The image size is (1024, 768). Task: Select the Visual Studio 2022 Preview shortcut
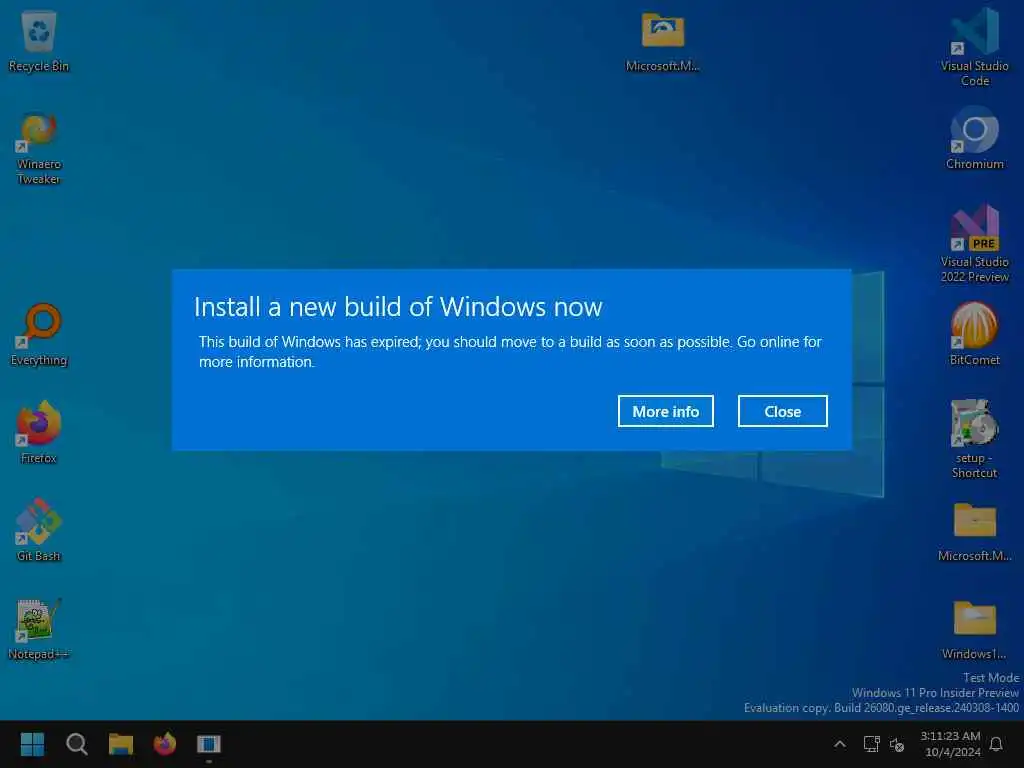tap(974, 244)
